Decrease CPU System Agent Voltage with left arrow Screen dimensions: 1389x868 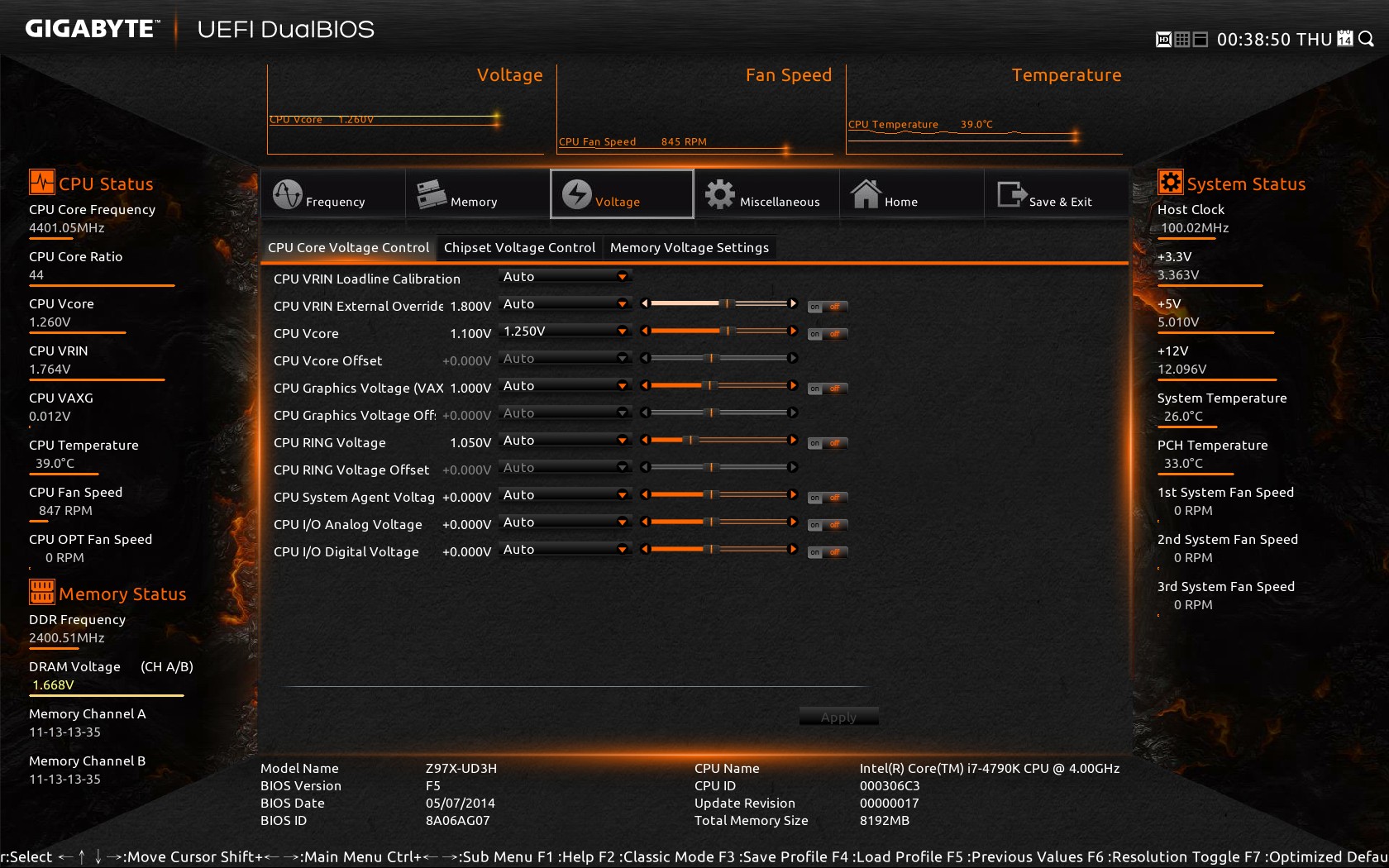click(x=645, y=494)
